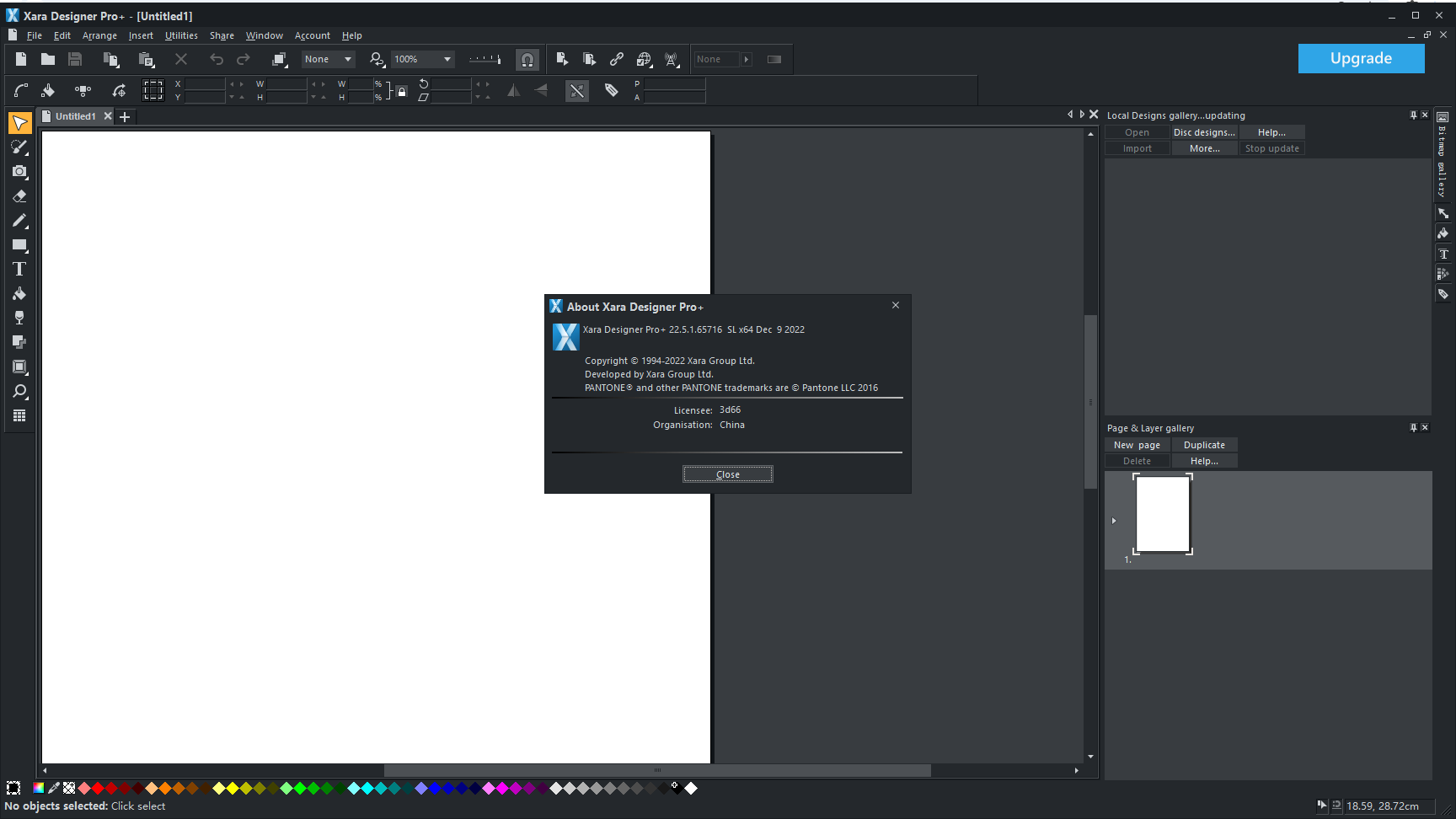Open the Color editor icon

tap(39, 788)
